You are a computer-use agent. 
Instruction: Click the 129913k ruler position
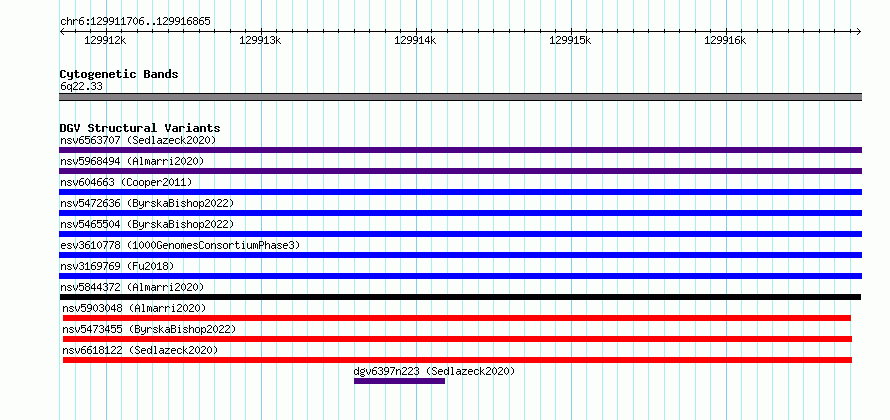pyautogui.click(x=260, y=40)
